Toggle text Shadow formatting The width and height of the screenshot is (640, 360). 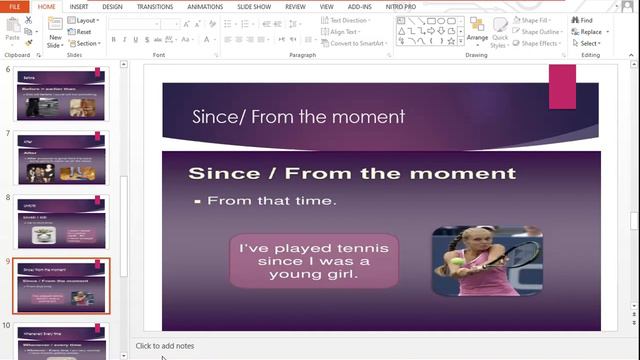pyautogui.click(x=147, y=40)
